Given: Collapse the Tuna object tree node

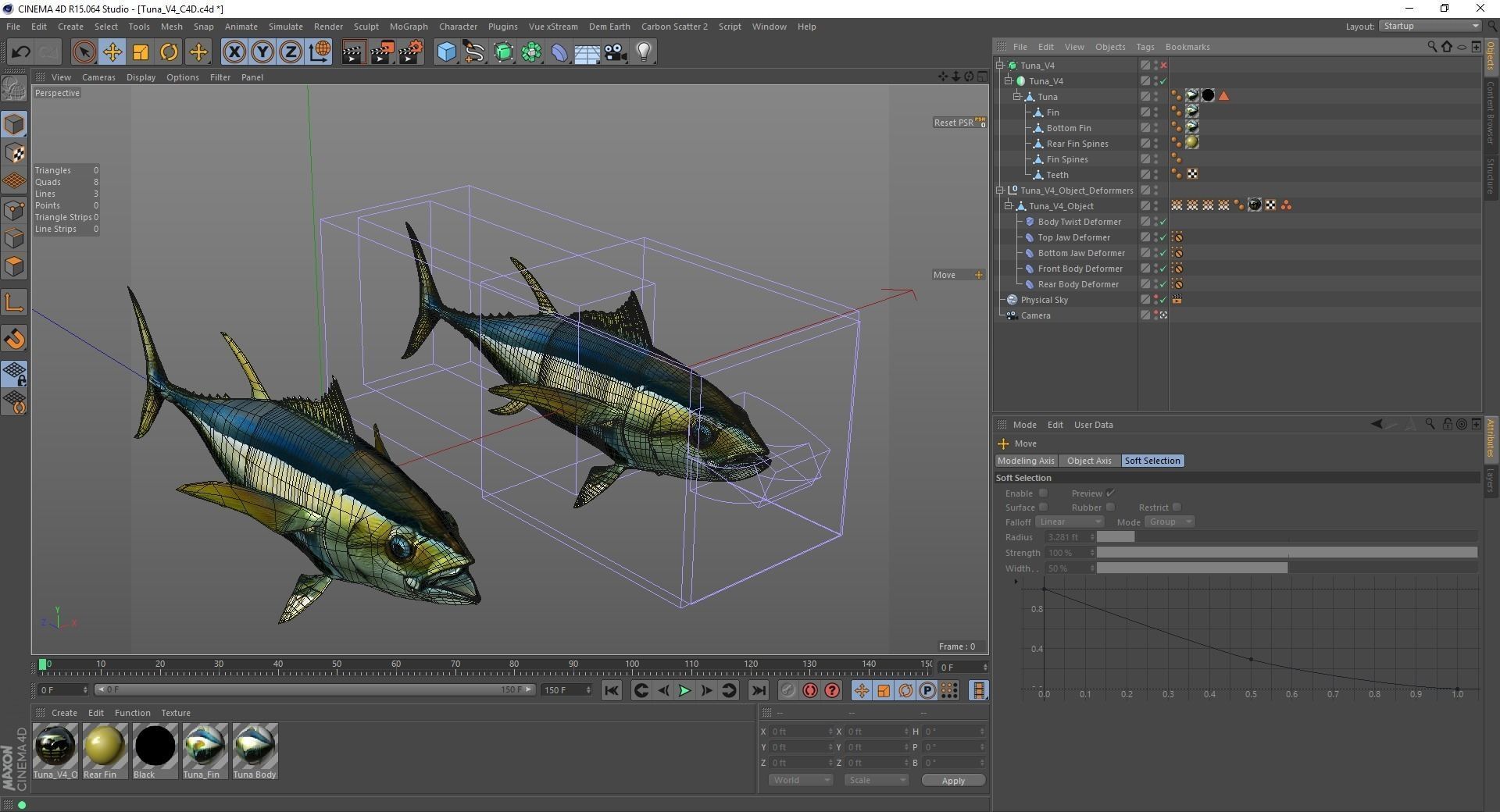Looking at the screenshot, I should [x=1017, y=97].
